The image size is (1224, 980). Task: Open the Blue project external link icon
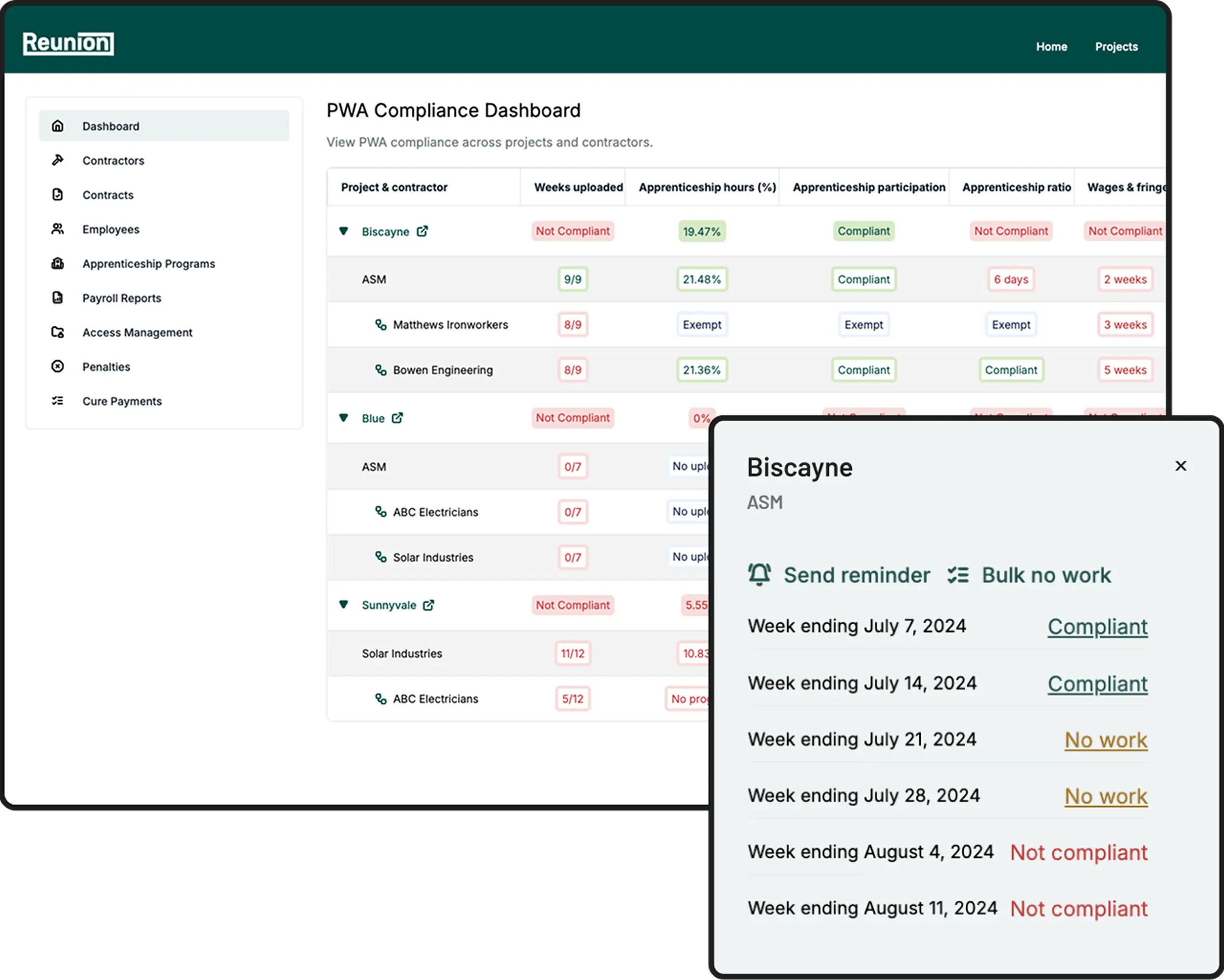pos(398,418)
